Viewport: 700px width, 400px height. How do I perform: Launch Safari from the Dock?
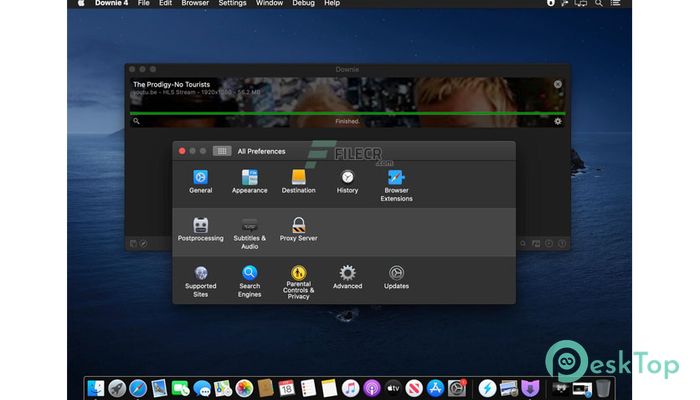[x=138, y=388]
